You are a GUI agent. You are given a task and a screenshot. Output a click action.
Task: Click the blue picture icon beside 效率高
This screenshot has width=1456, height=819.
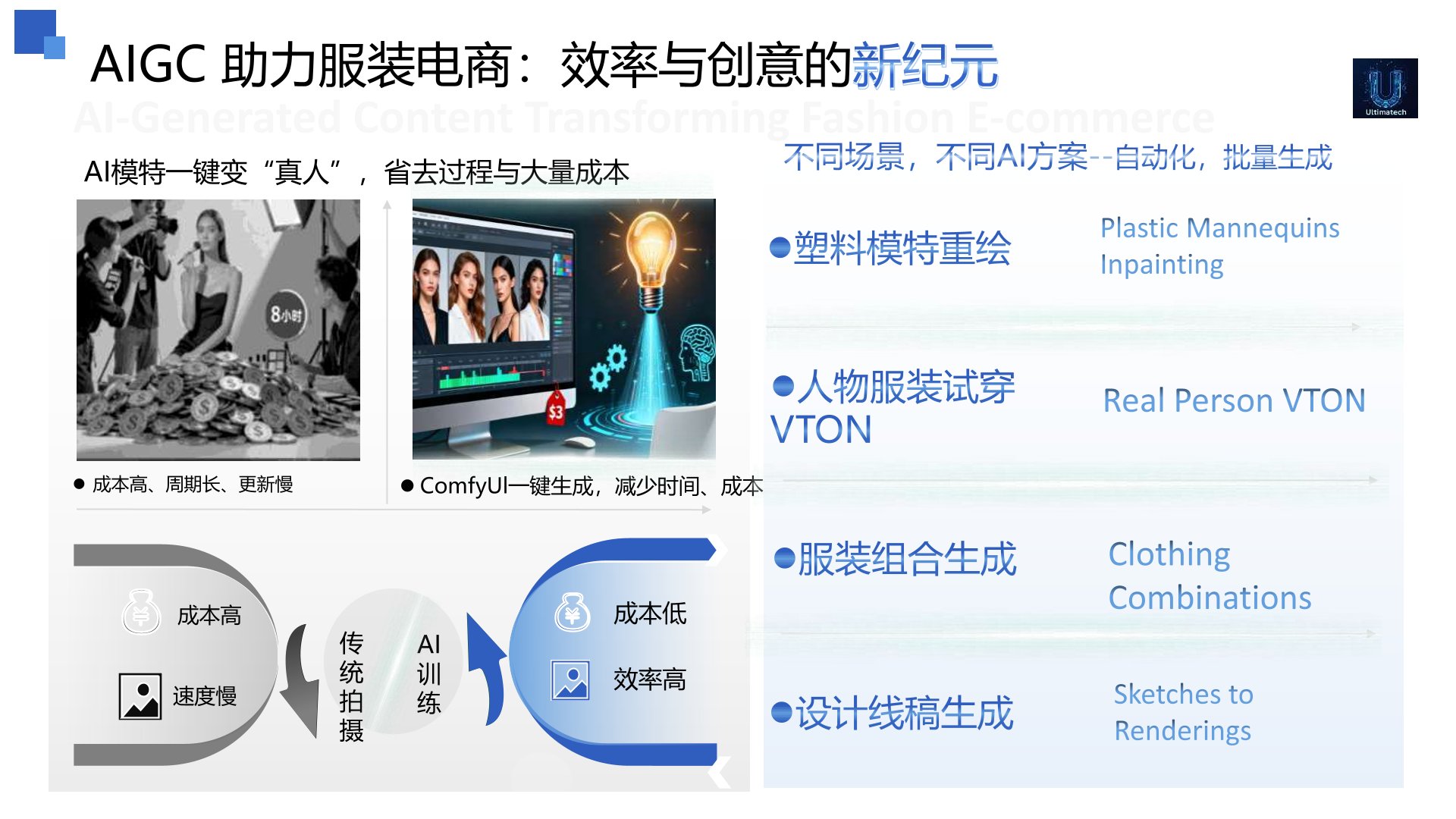pos(570,680)
